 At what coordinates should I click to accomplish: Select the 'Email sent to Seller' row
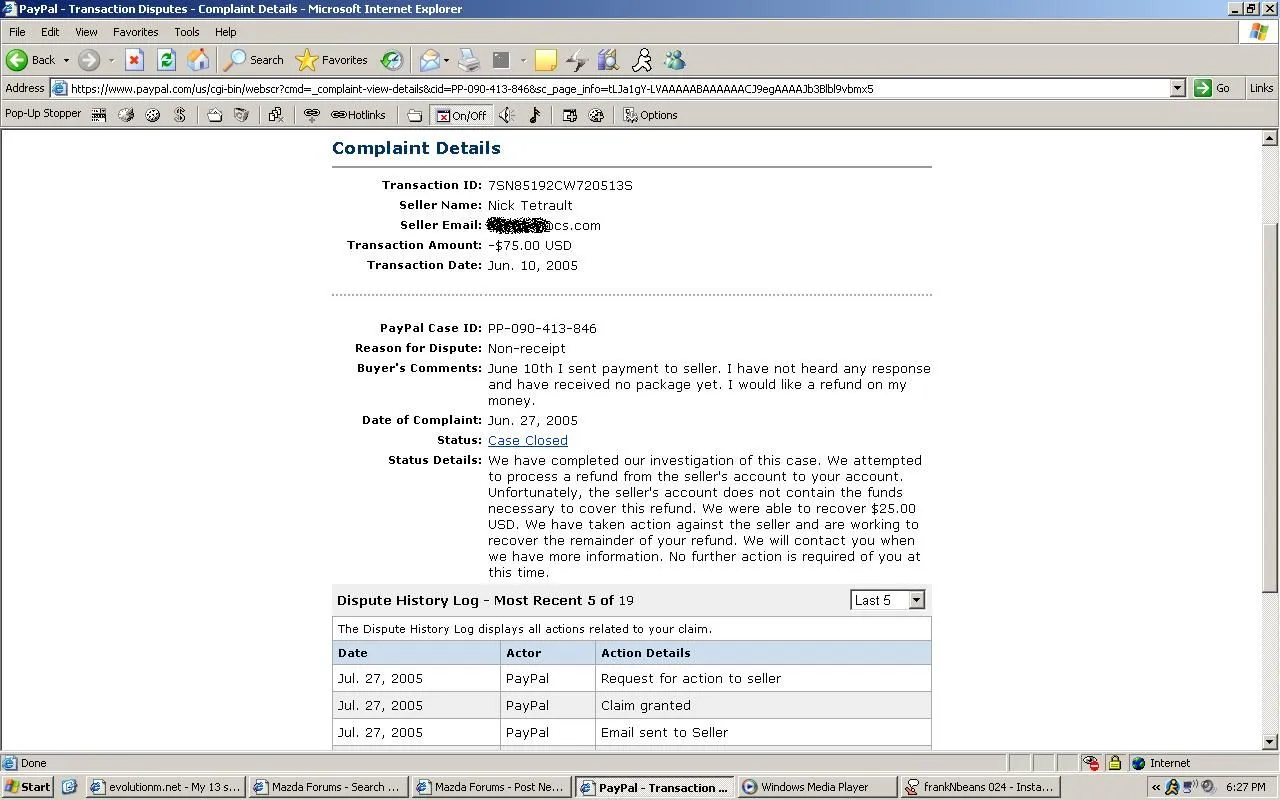point(632,732)
